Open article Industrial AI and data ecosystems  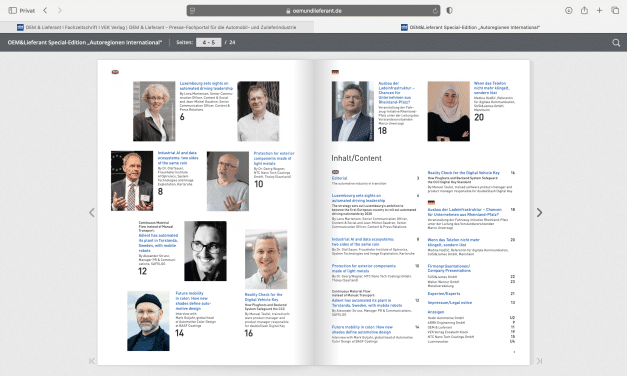178,158
